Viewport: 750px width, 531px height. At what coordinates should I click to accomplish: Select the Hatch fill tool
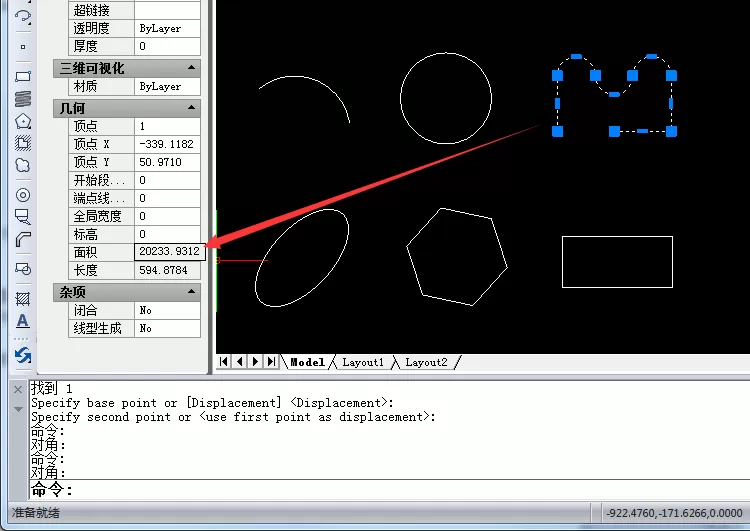[x=23, y=299]
